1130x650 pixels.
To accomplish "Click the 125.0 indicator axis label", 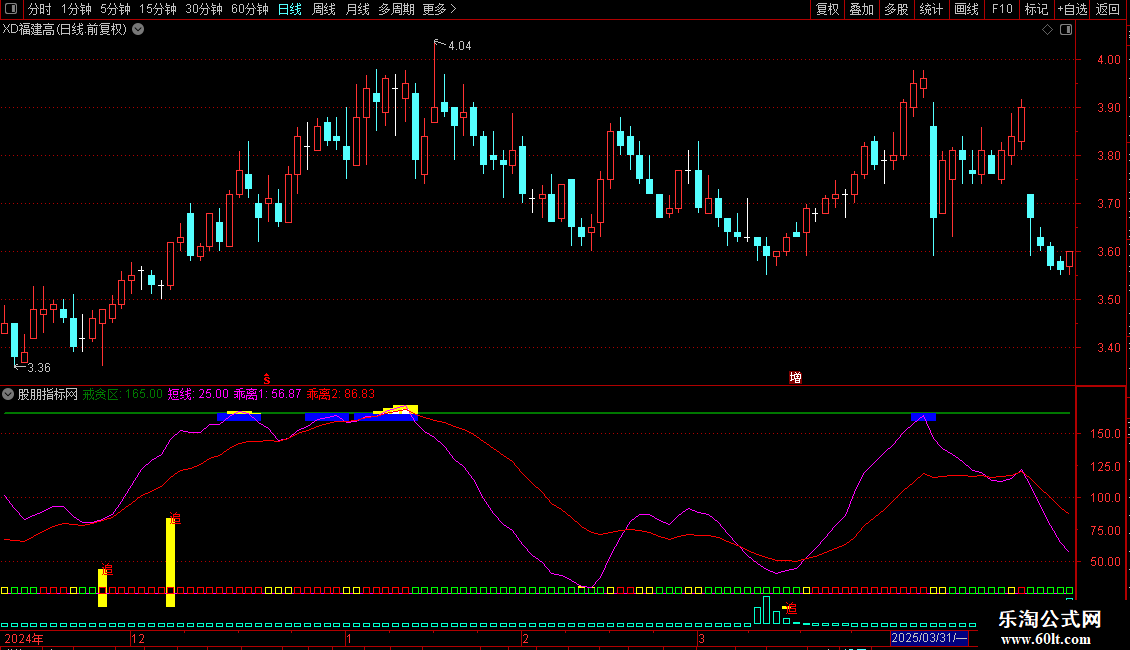I will point(1105,467).
